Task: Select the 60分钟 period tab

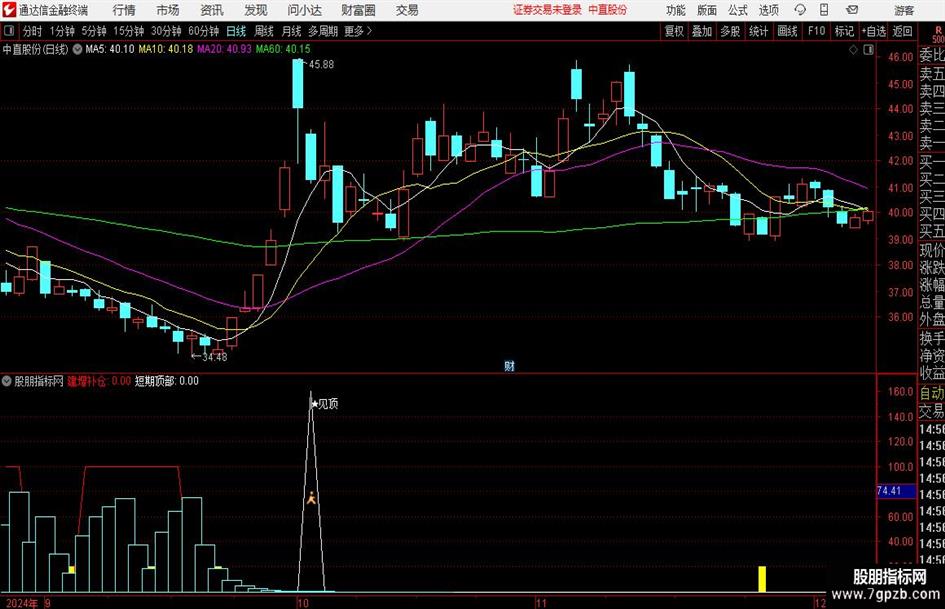Action: coord(204,31)
